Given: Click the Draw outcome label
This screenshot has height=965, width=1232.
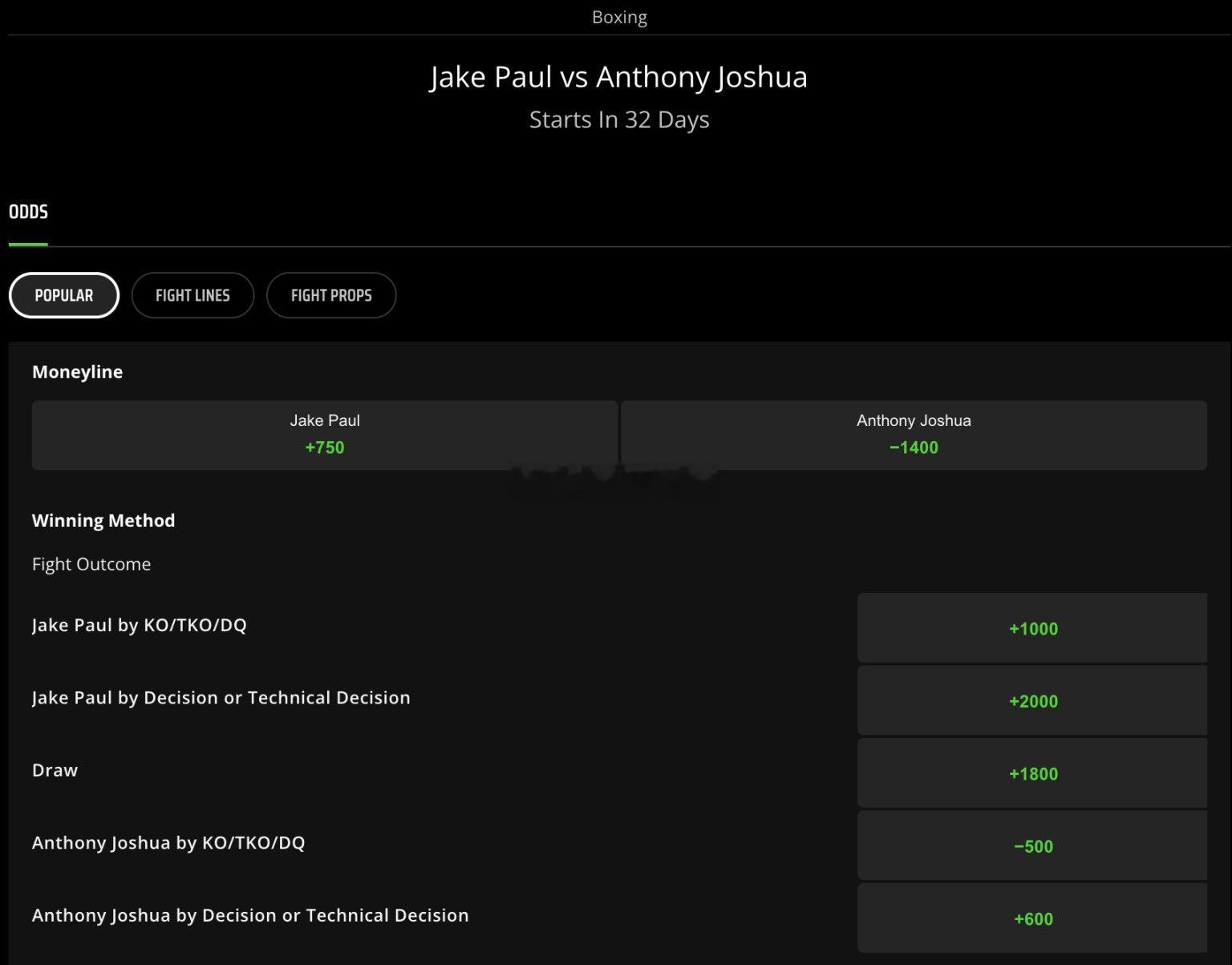Looking at the screenshot, I should [55, 770].
